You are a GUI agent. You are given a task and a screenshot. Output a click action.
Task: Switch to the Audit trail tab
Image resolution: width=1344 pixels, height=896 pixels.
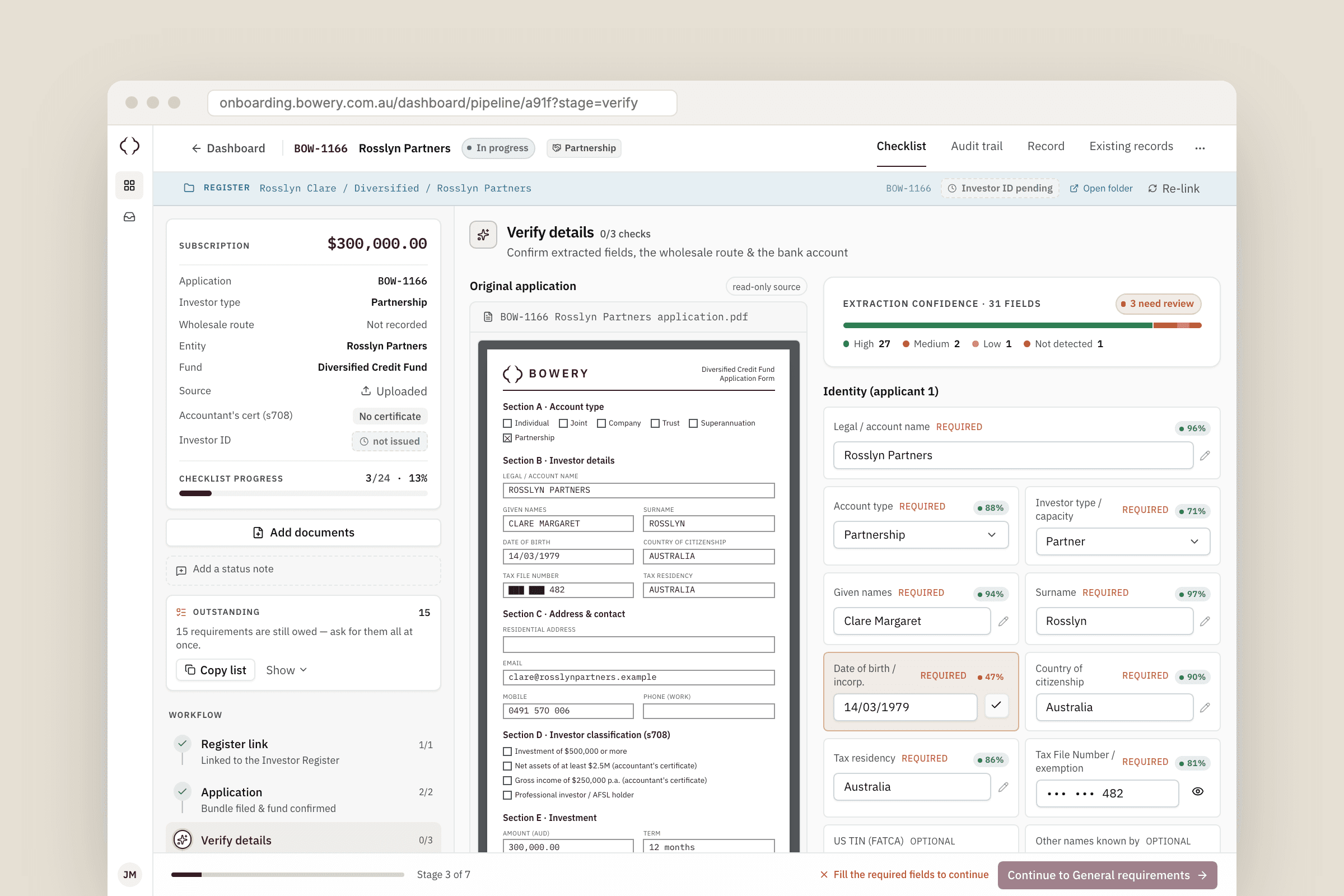(977, 146)
